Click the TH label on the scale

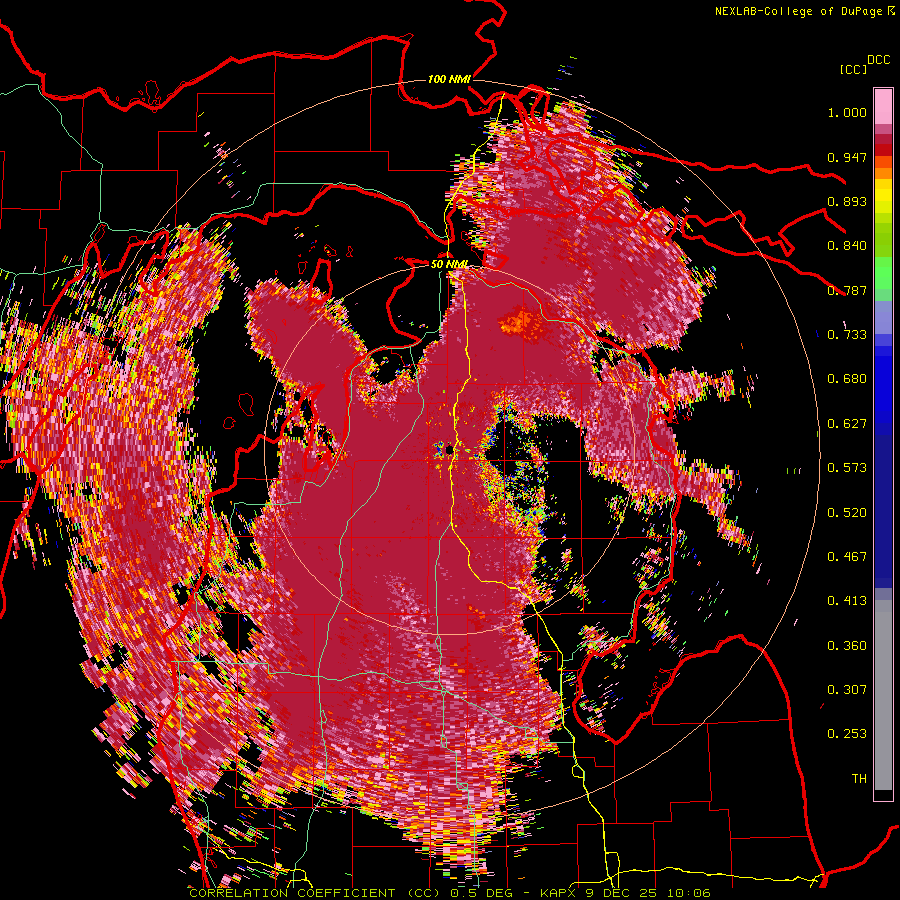point(859,779)
